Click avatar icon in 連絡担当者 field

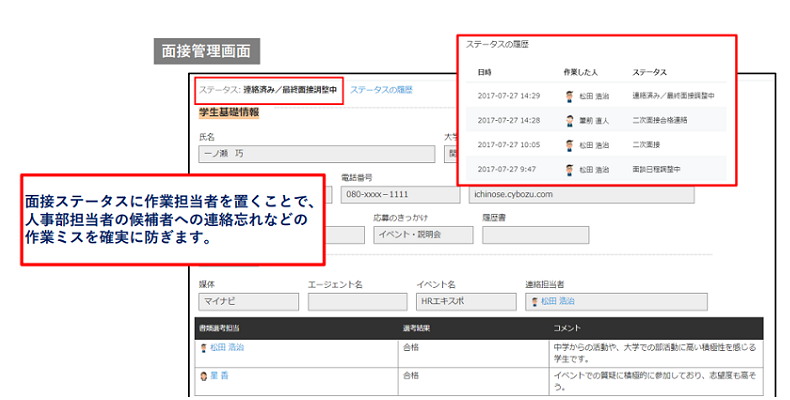[535, 301]
